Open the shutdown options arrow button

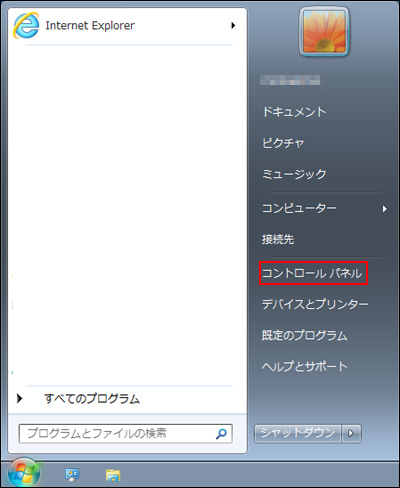pyautogui.click(x=351, y=433)
